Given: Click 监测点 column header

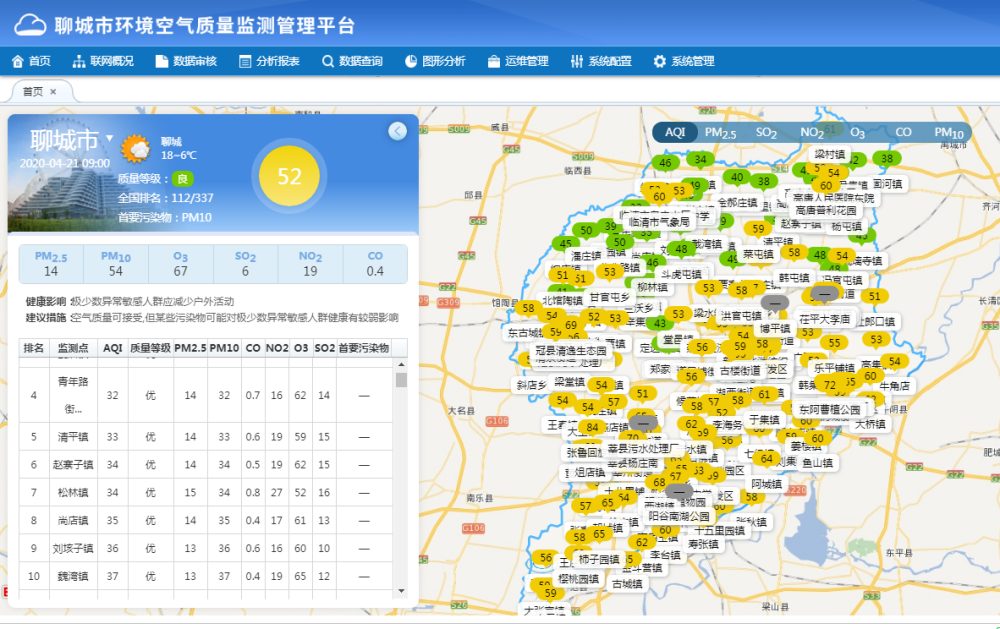Looking at the screenshot, I should [73, 348].
